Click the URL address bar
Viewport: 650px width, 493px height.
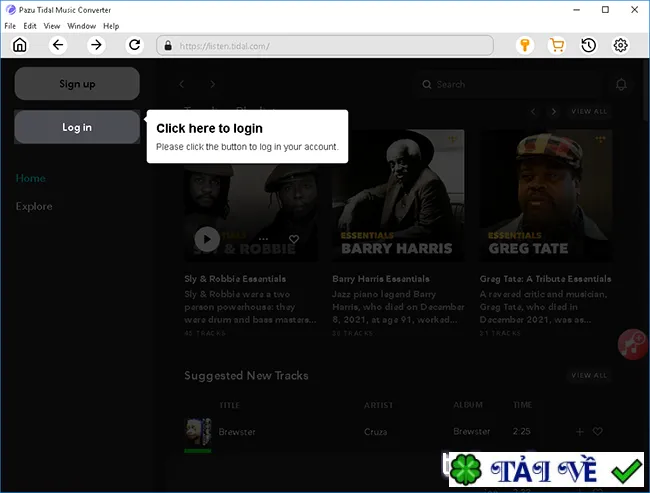tap(325, 45)
